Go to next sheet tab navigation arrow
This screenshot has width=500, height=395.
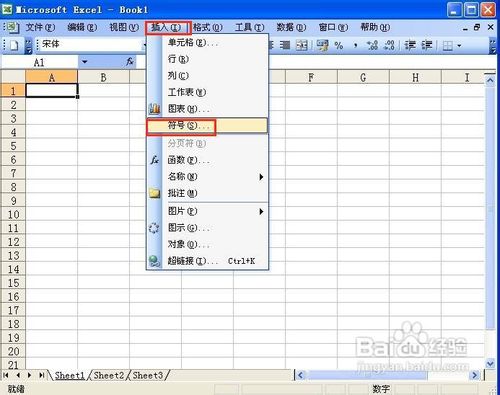(x=30, y=375)
